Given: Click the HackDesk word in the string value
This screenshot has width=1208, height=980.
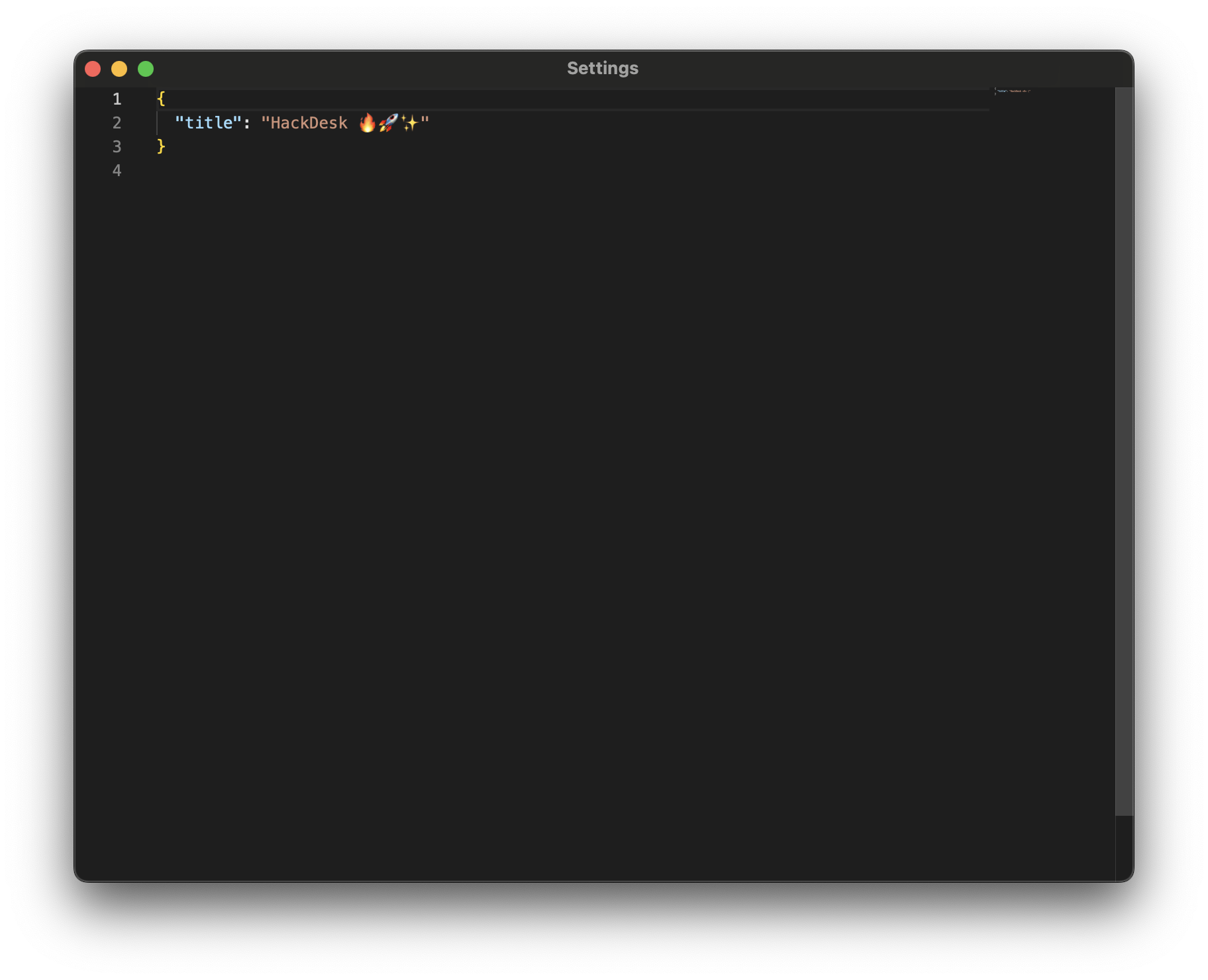Looking at the screenshot, I should [309, 123].
